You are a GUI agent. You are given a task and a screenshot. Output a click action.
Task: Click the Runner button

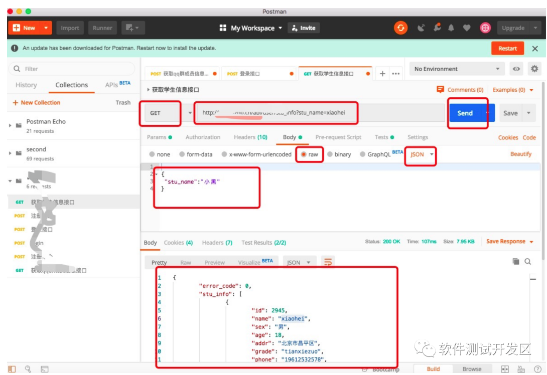point(102,28)
